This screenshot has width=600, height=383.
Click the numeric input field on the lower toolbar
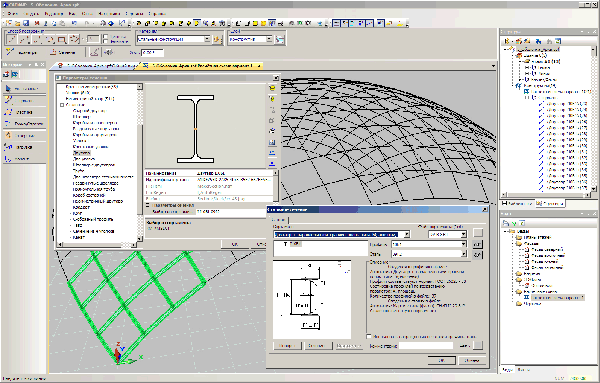tap(152, 52)
